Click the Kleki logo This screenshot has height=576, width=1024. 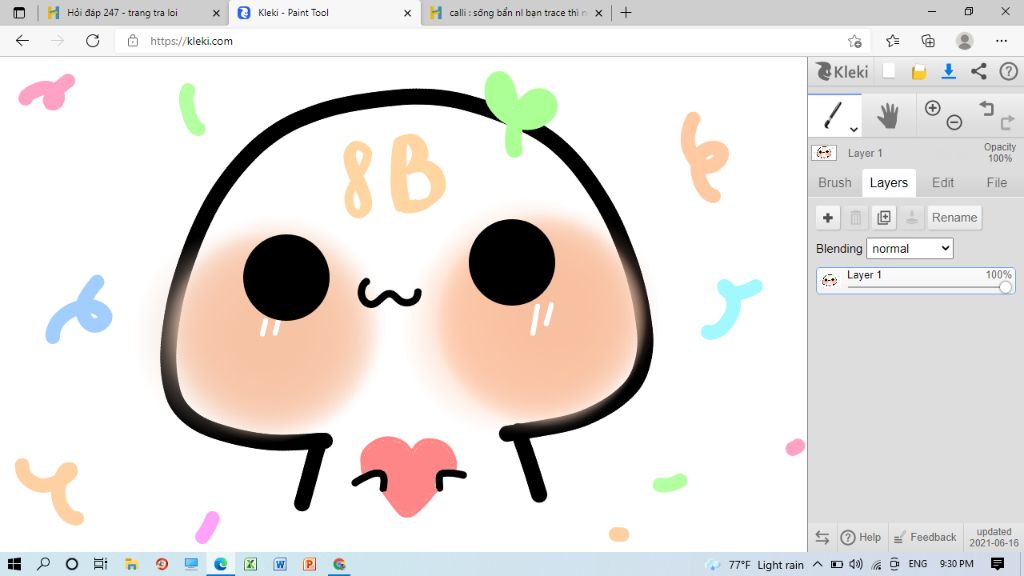click(x=842, y=71)
